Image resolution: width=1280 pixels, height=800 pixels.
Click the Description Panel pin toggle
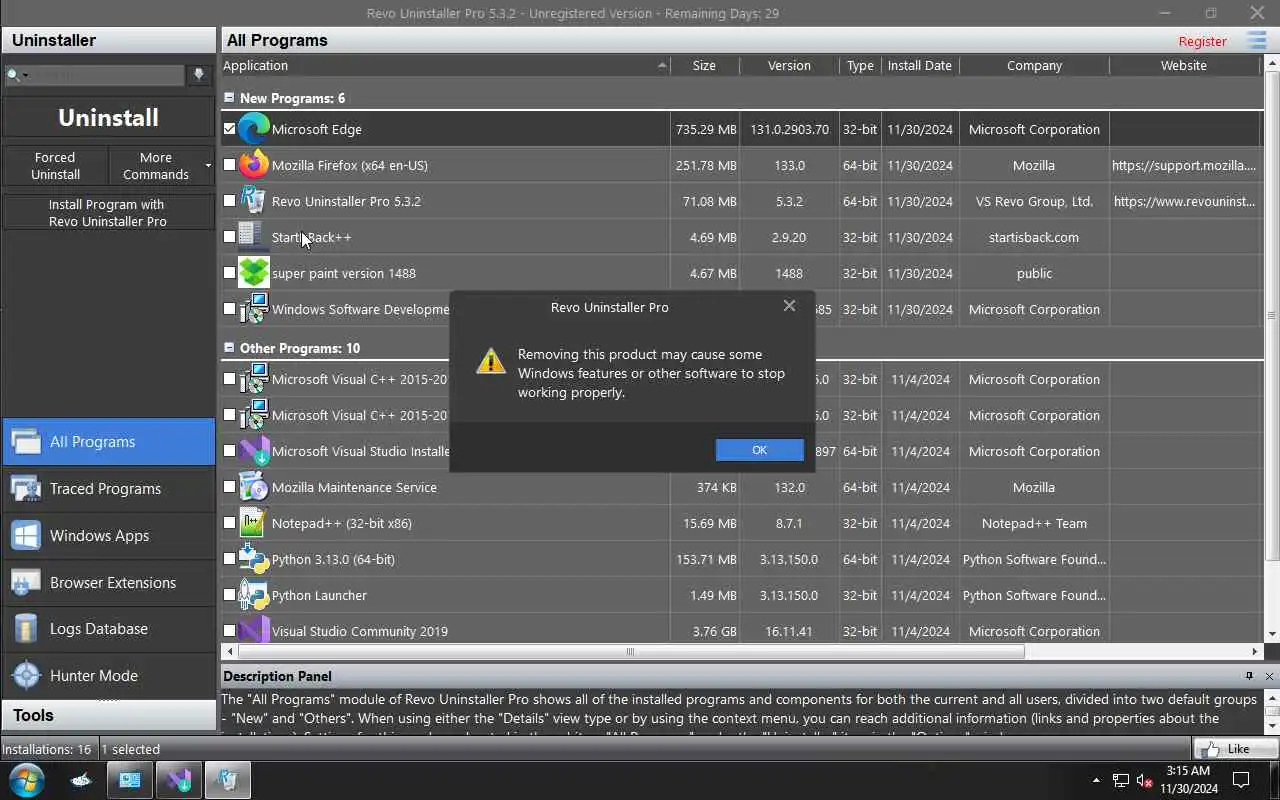1249,676
